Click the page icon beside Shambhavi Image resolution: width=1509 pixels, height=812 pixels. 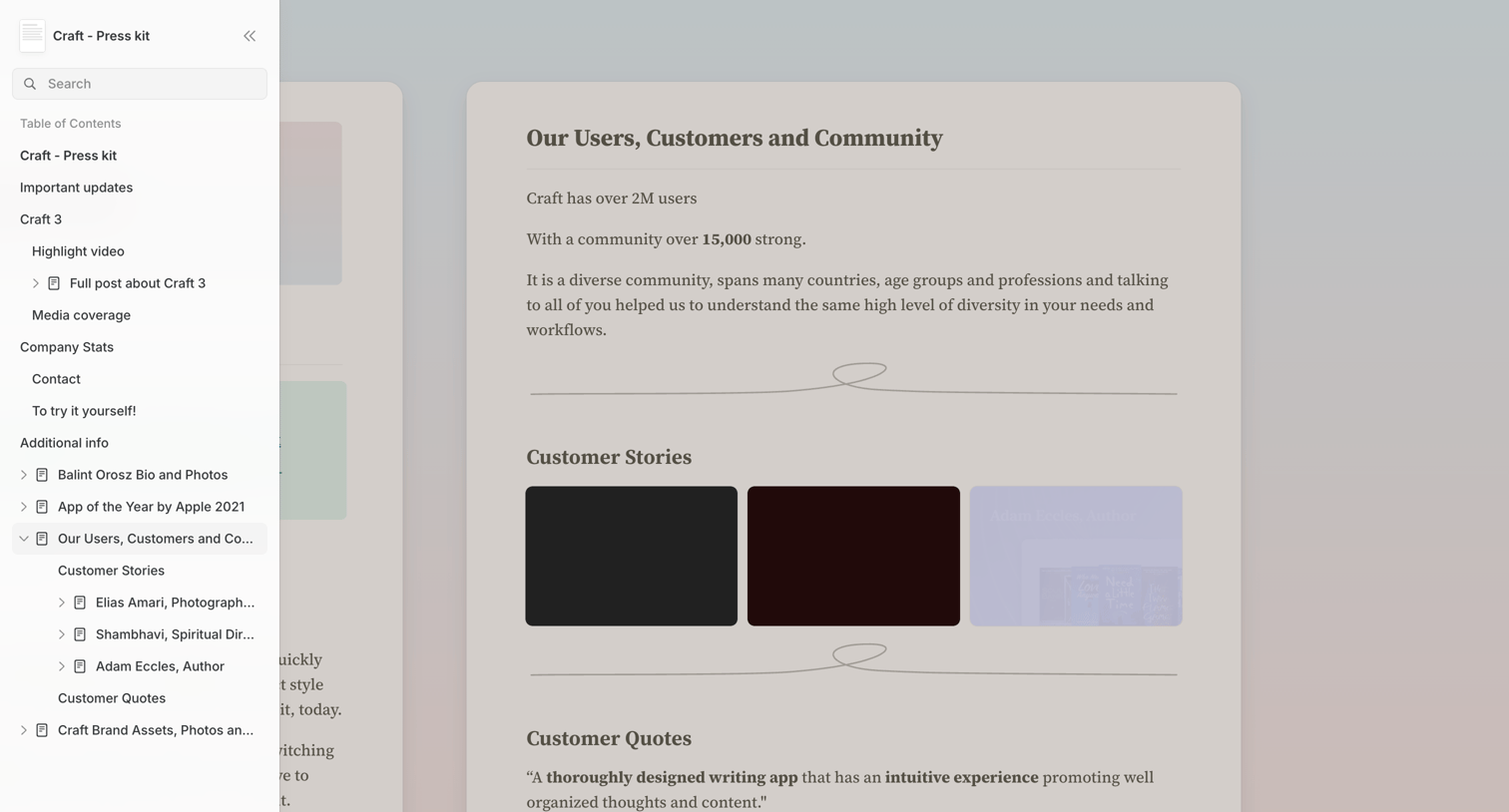coord(80,634)
